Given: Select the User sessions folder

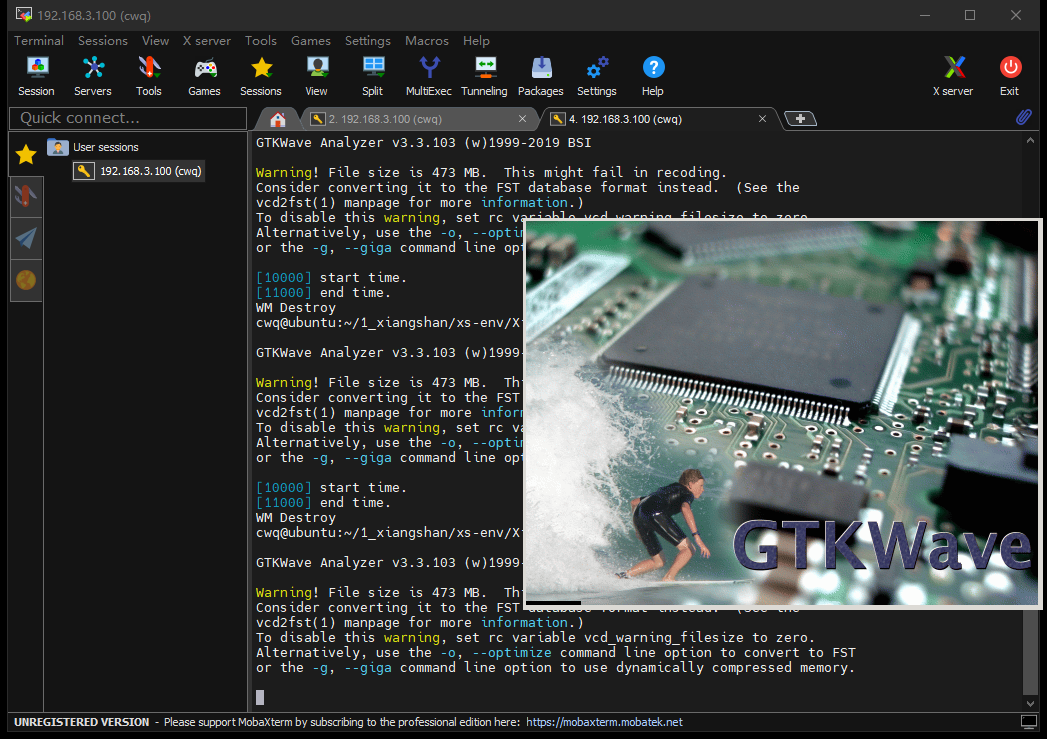Looking at the screenshot, I should click(x=93, y=147).
